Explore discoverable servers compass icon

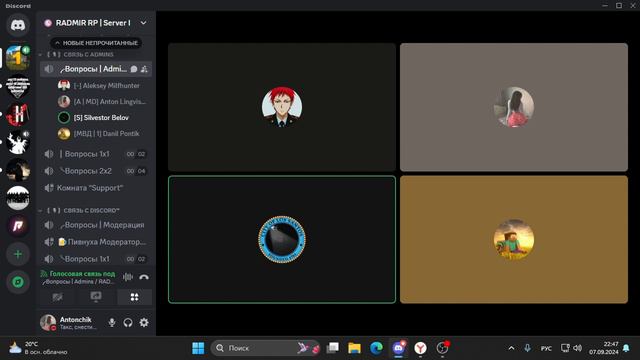point(18,282)
